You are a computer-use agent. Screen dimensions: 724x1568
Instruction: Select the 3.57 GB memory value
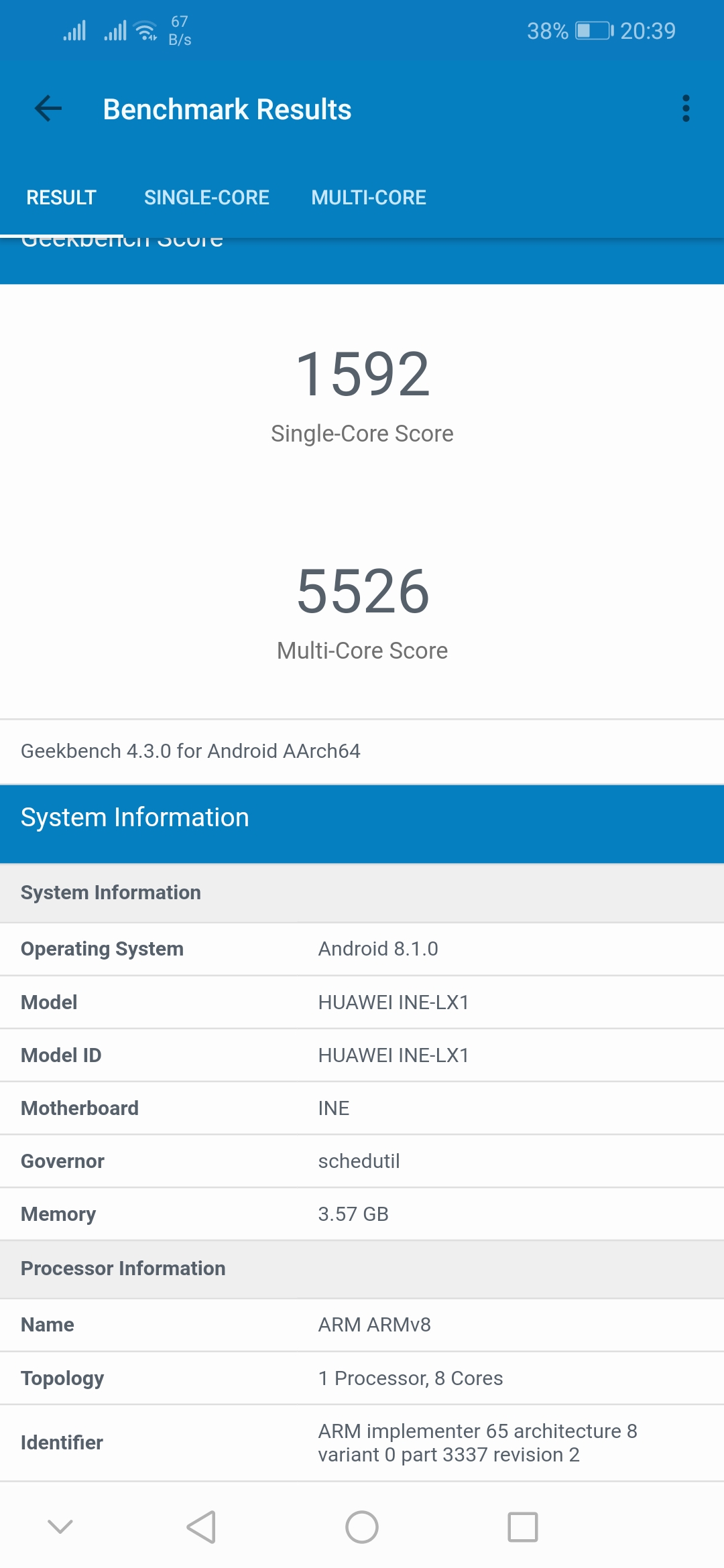[x=353, y=1214]
